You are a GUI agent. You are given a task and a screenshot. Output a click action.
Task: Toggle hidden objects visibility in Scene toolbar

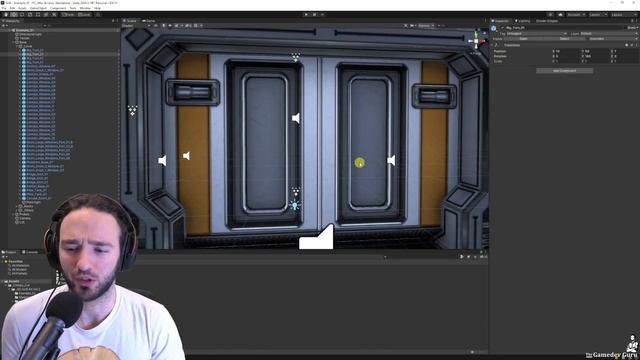click(x=189, y=26)
